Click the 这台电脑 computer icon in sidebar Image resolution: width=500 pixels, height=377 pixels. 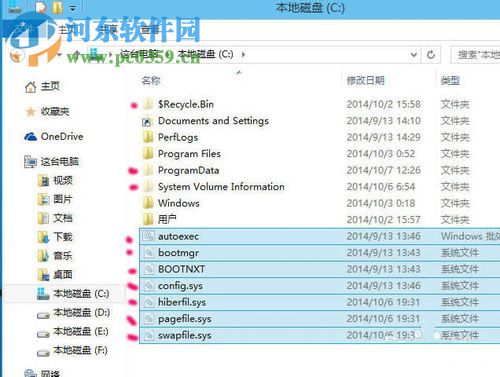tap(31, 162)
